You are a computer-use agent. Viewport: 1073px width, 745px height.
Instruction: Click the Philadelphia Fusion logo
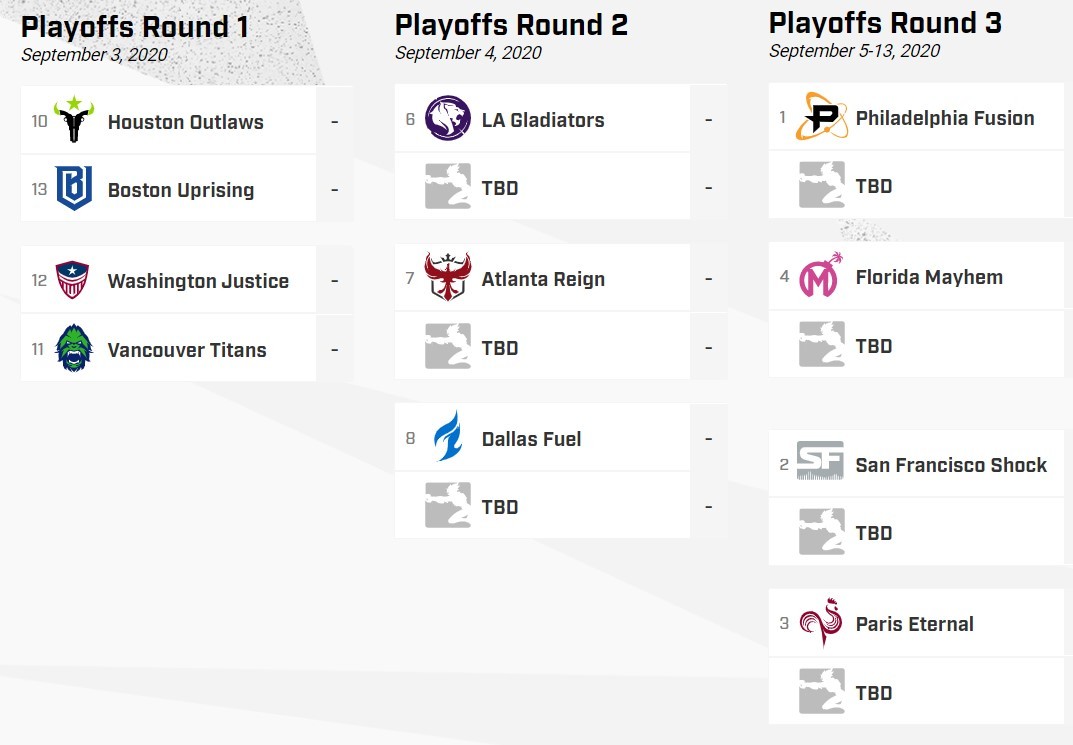click(x=821, y=116)
